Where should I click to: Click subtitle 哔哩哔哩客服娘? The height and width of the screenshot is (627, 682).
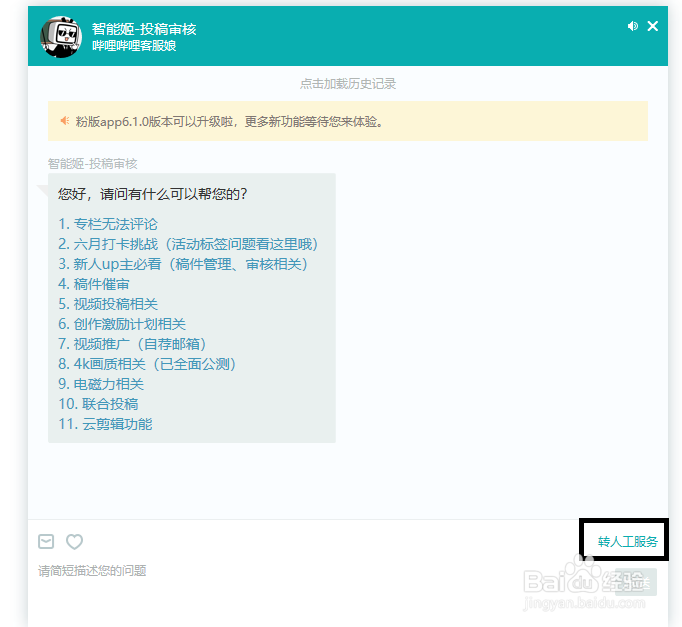[x=134, y=46]
